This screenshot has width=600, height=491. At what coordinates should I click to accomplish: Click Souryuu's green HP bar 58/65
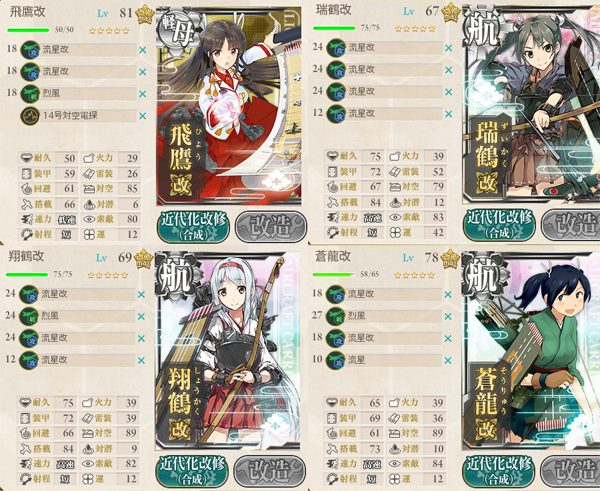[333, 274]
